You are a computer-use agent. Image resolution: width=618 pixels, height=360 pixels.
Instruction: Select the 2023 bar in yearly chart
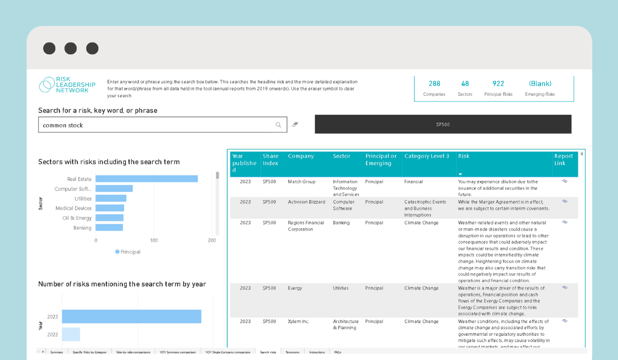pyautogui.click(x=132, y=317)
